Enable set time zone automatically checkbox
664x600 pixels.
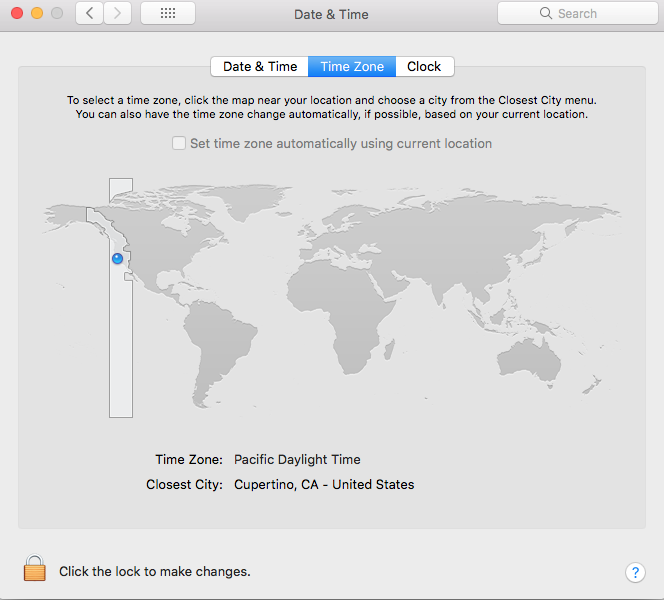[x=179, y=143]
